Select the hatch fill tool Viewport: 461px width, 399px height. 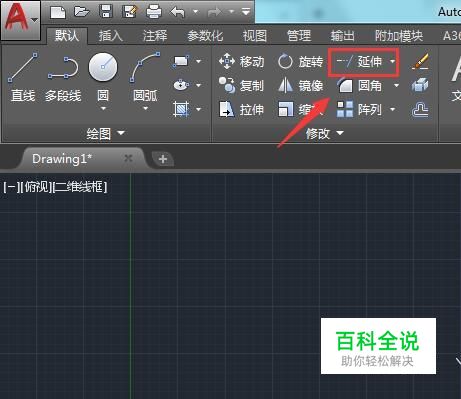[x=181, y=109]
